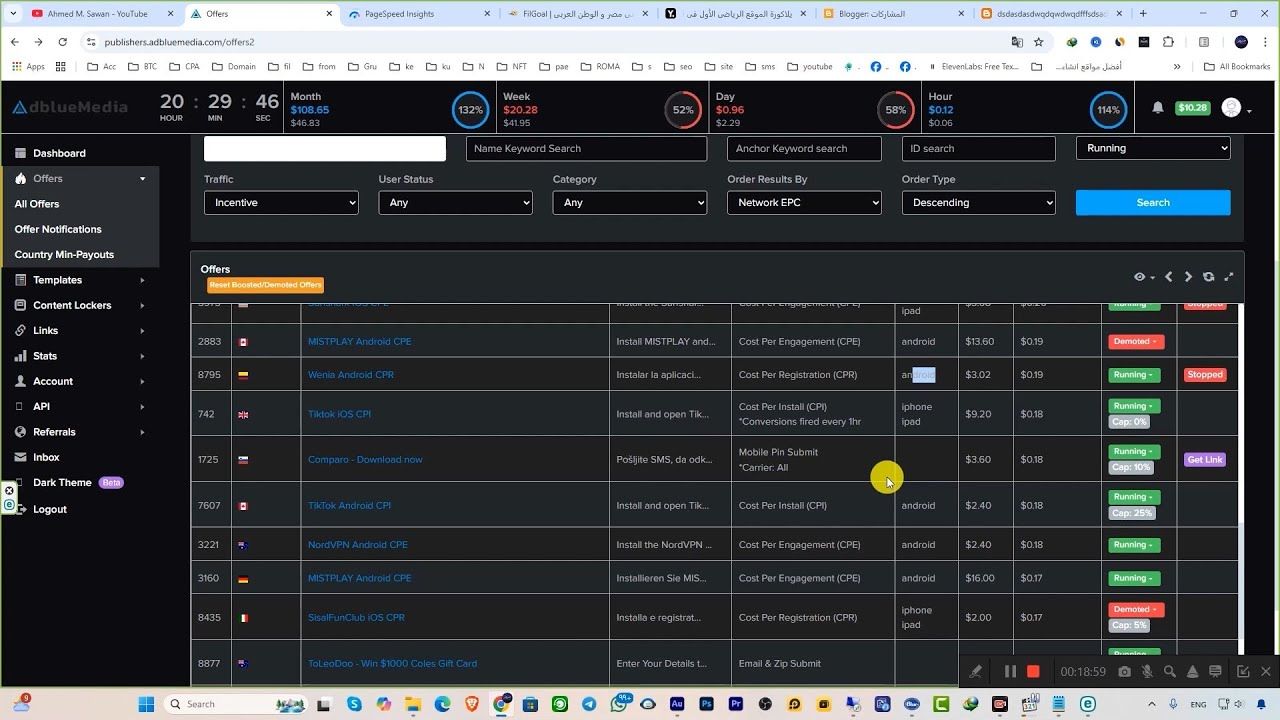Focus the Name Keyword Search field
1280x720 pixels.
(587, 148)
